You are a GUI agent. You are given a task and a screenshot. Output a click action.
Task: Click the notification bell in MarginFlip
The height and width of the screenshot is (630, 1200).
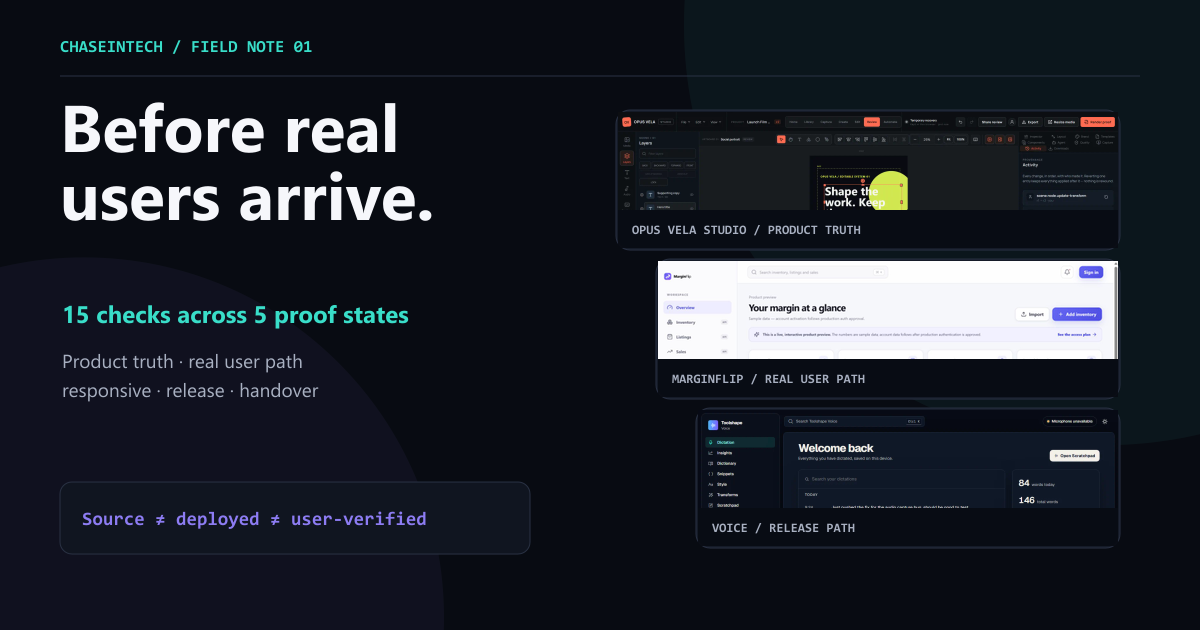tap(1068, 272)
